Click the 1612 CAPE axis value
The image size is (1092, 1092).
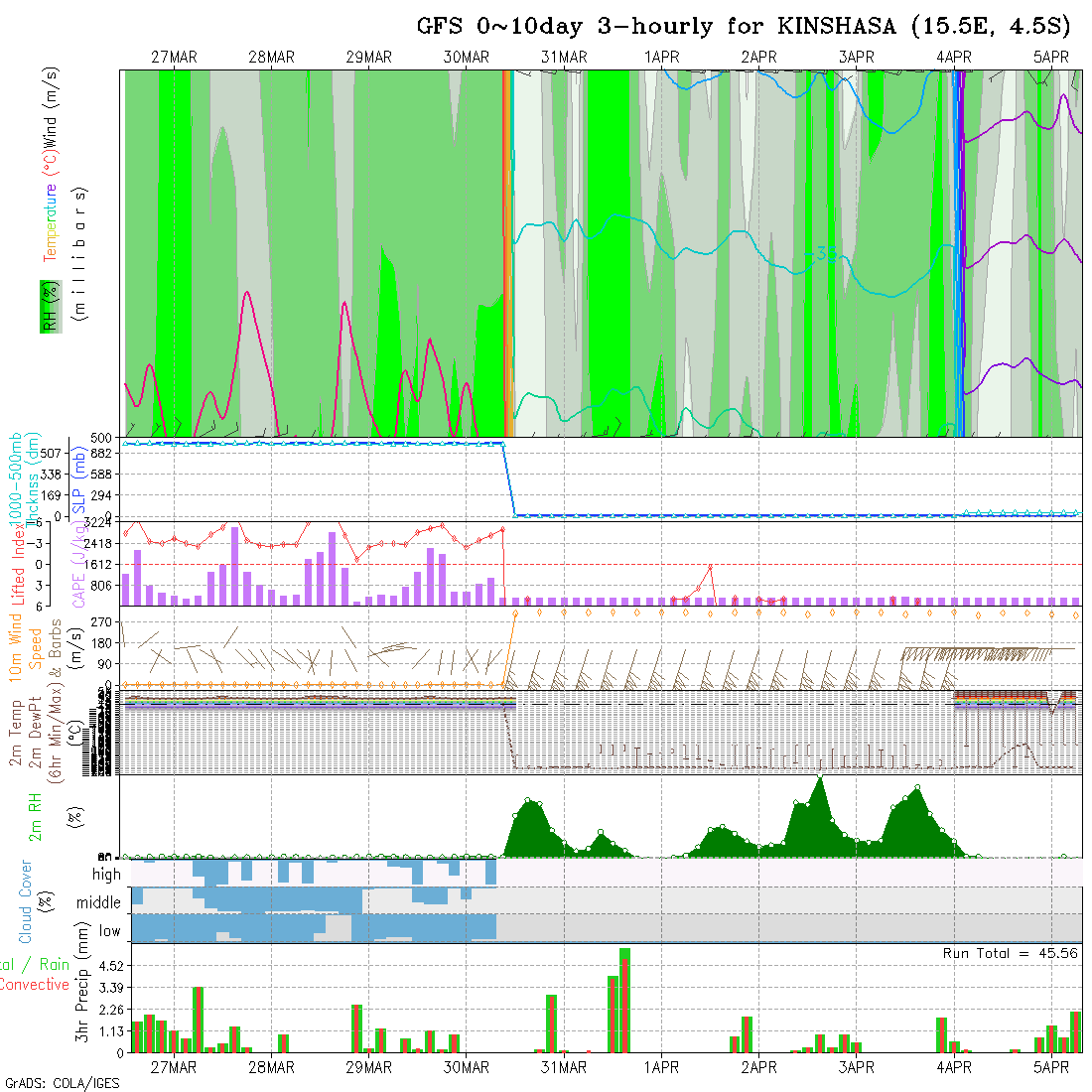(x=99, y=564)
